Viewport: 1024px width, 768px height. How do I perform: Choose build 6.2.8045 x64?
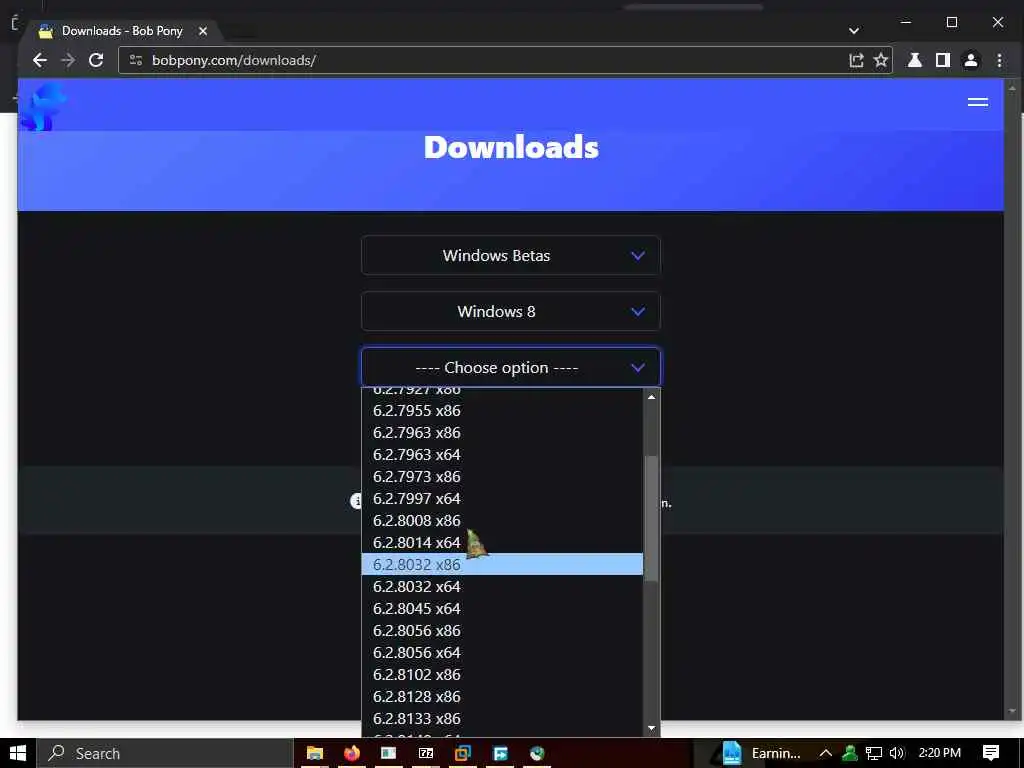502,609
